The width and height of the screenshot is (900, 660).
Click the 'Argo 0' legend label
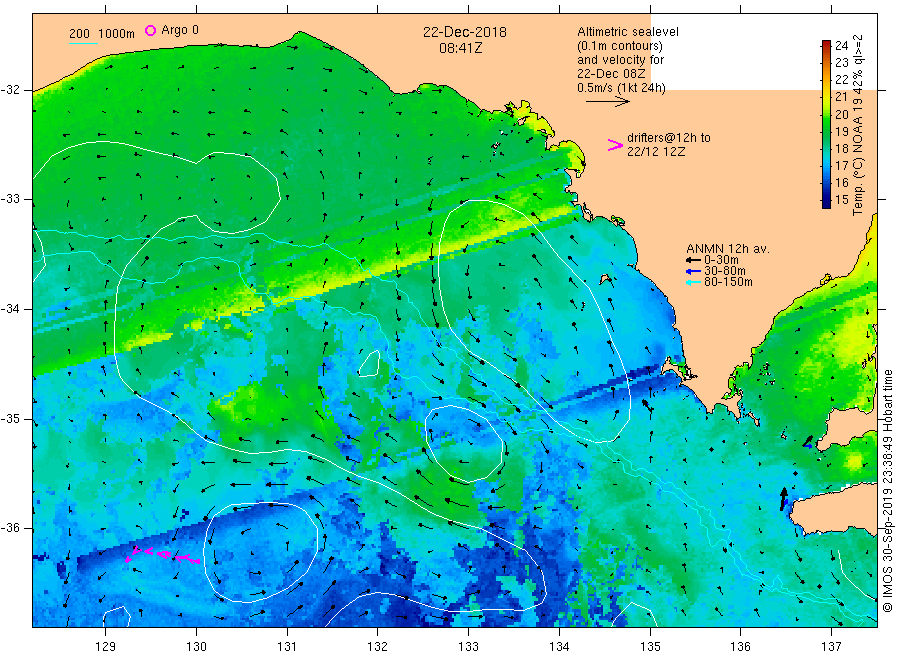[x=180, y=30]
